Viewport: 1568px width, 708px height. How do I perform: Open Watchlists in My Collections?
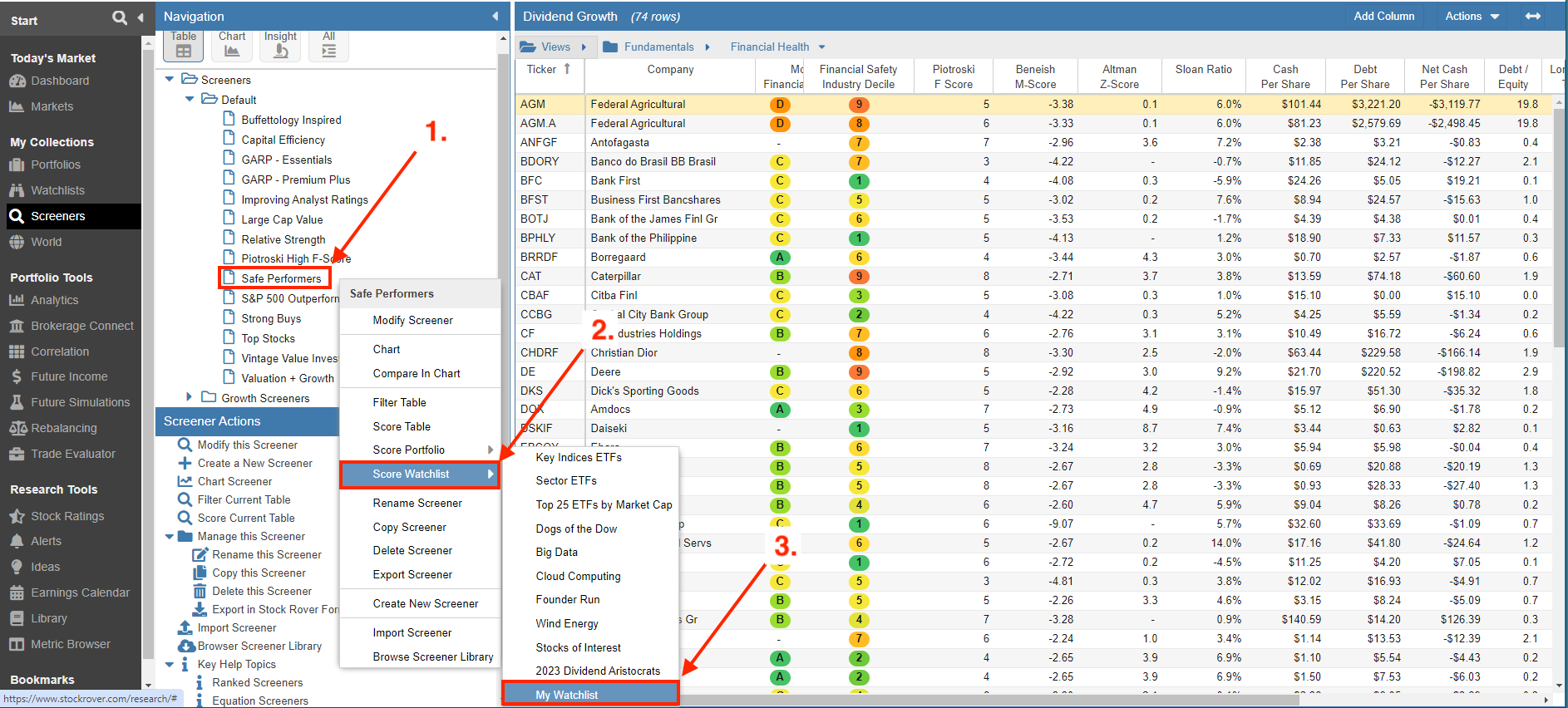(57, 190)
